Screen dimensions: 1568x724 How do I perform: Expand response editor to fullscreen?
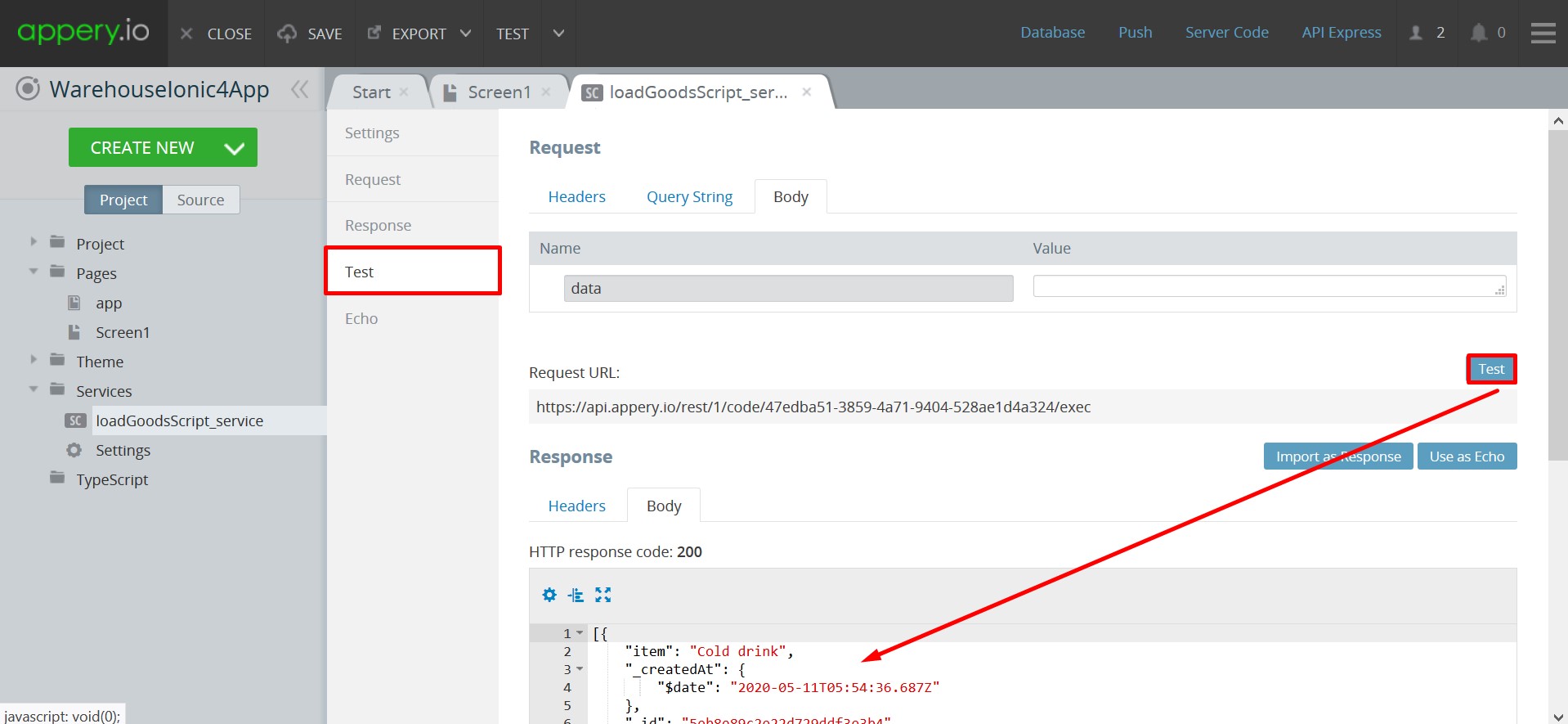[603, 595]
